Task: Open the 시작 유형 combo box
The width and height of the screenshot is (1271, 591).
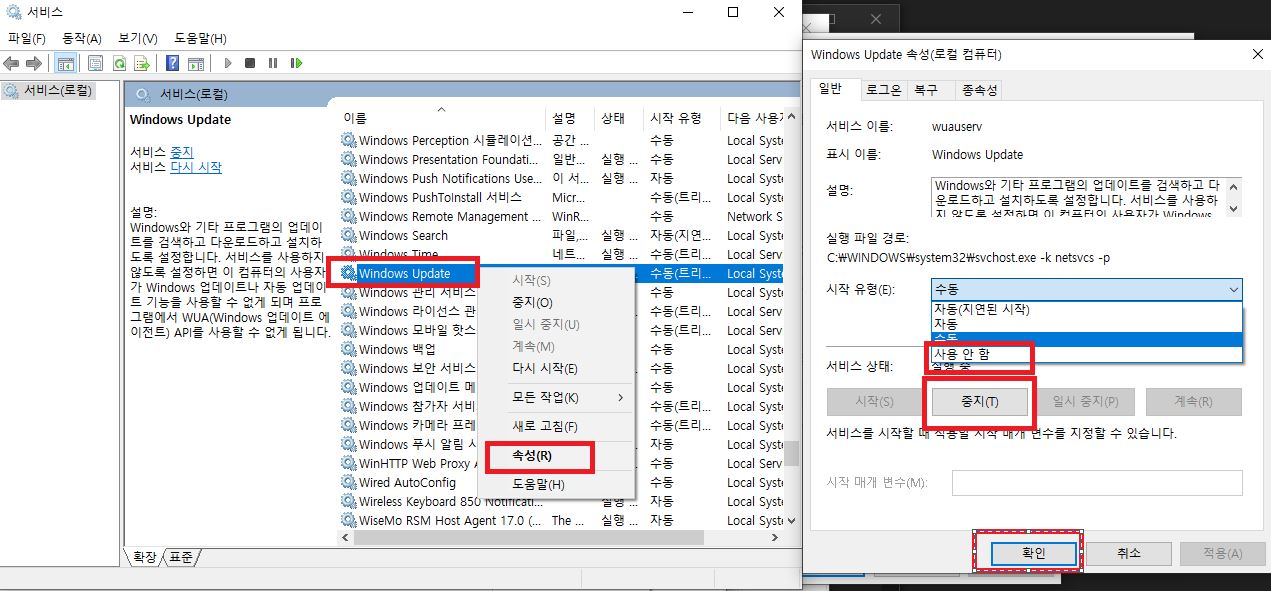Action: click(x=1086, y=290)
